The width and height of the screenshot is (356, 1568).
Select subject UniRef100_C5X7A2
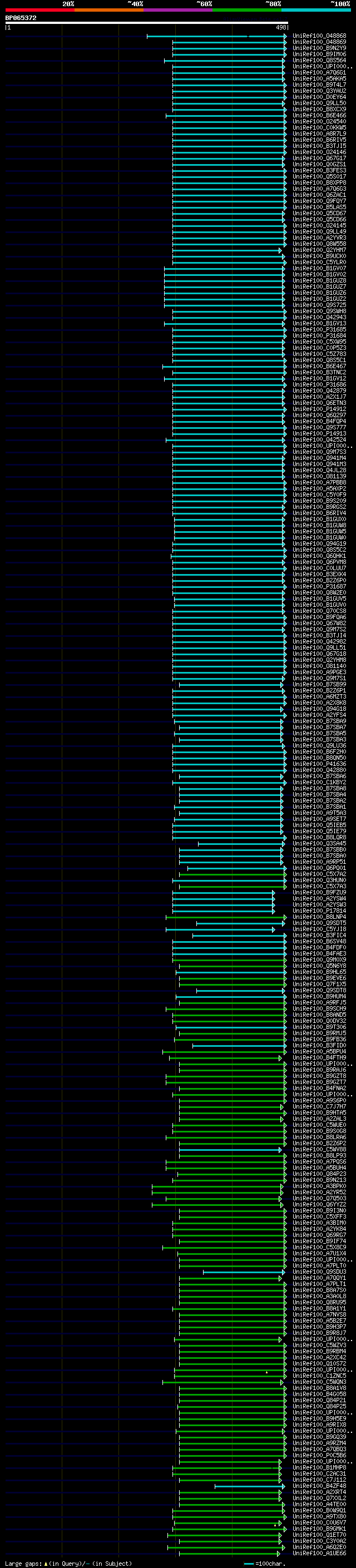click(x=319, y=874)
